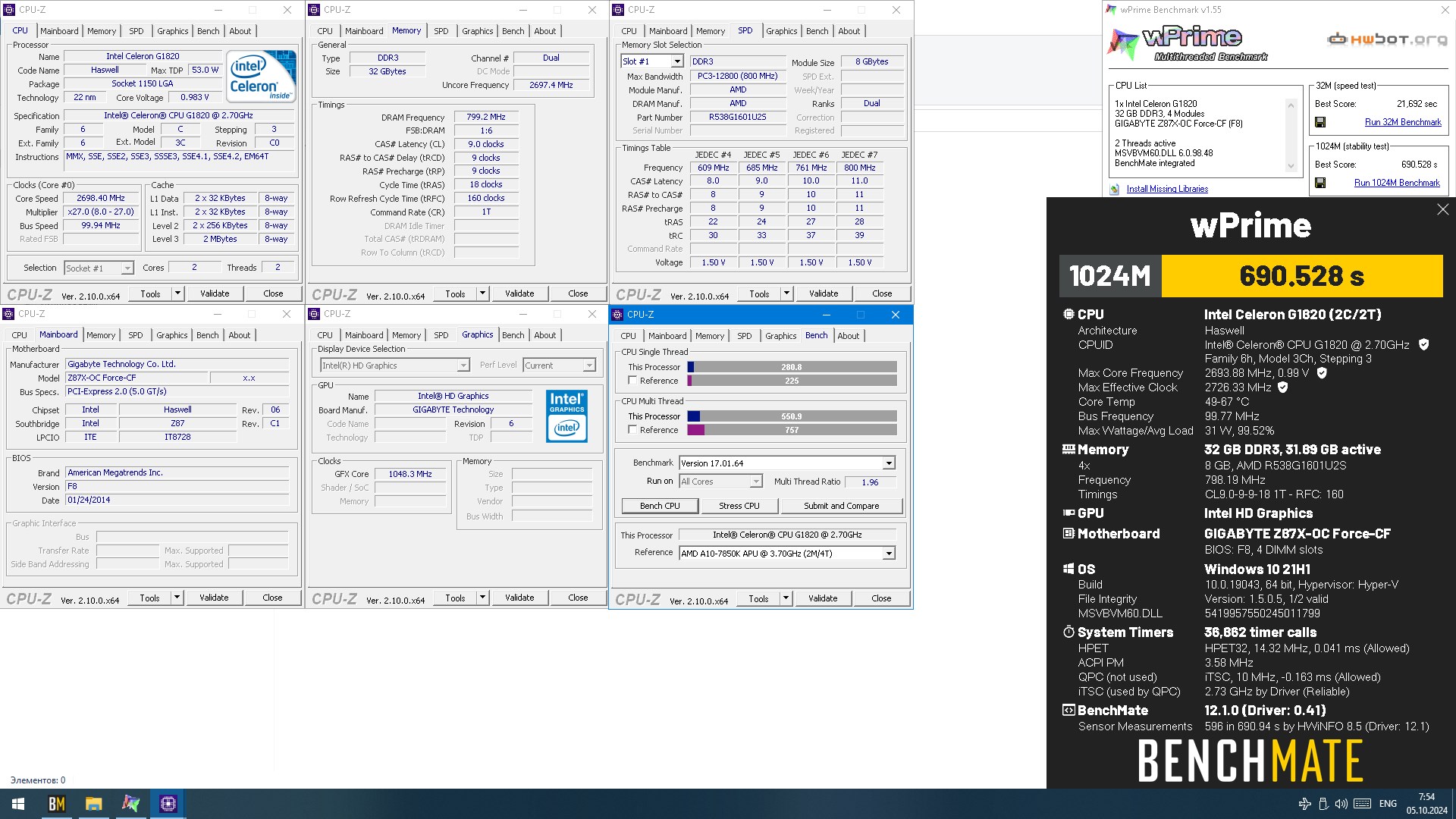1456x819 pixels.
Task: Expand Tools arrow in the Bench tab CPU-Z window
Action: [786, 599]
